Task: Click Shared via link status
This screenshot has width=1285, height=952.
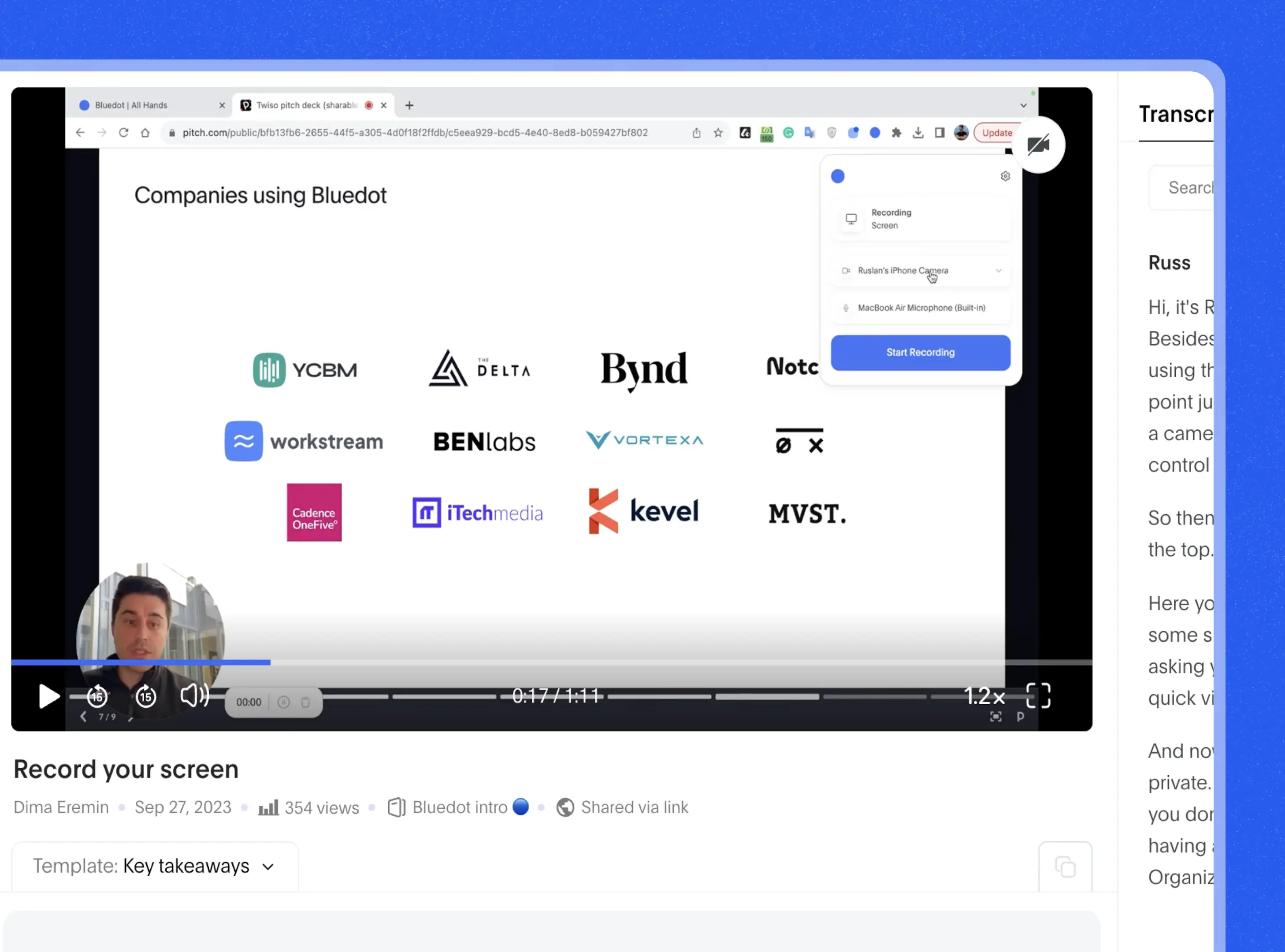Action: (622, 807)
